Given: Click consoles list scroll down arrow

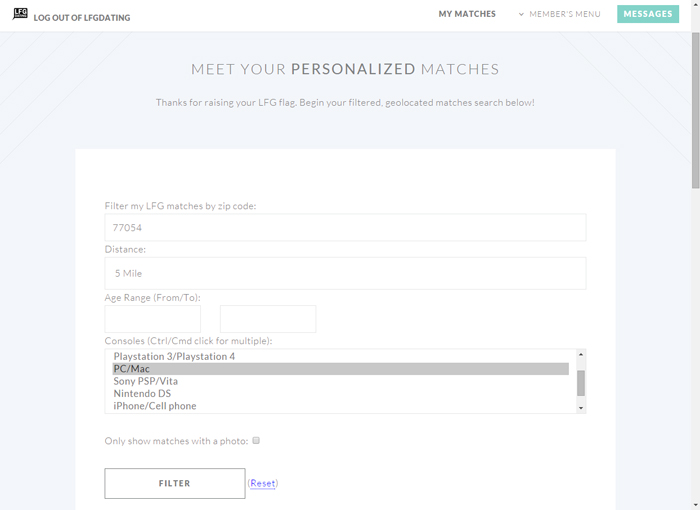Looking at the screenshot, I should [581, 408].
